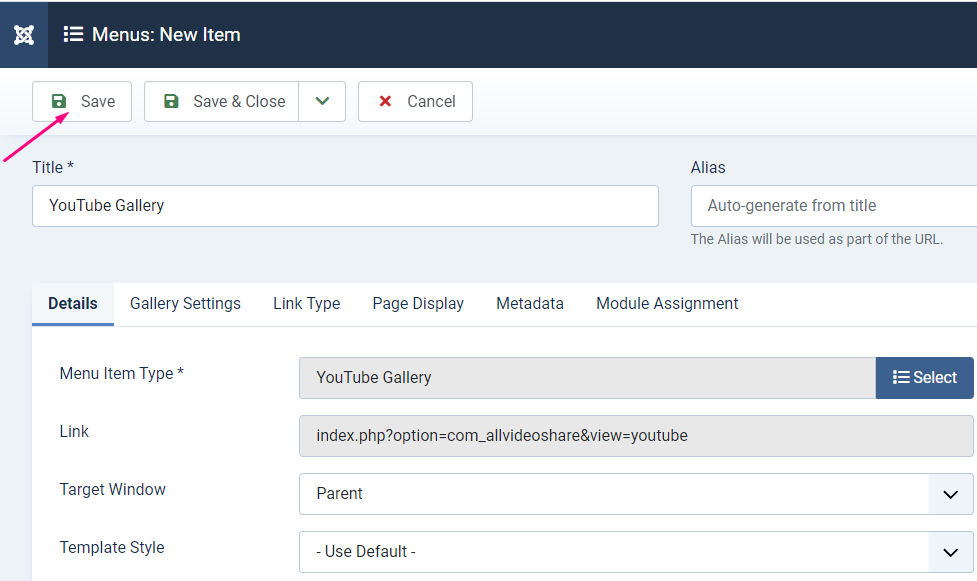Open the Link Type tab
The width and height of the screenshot is (977, 581).
click(307, 304)
